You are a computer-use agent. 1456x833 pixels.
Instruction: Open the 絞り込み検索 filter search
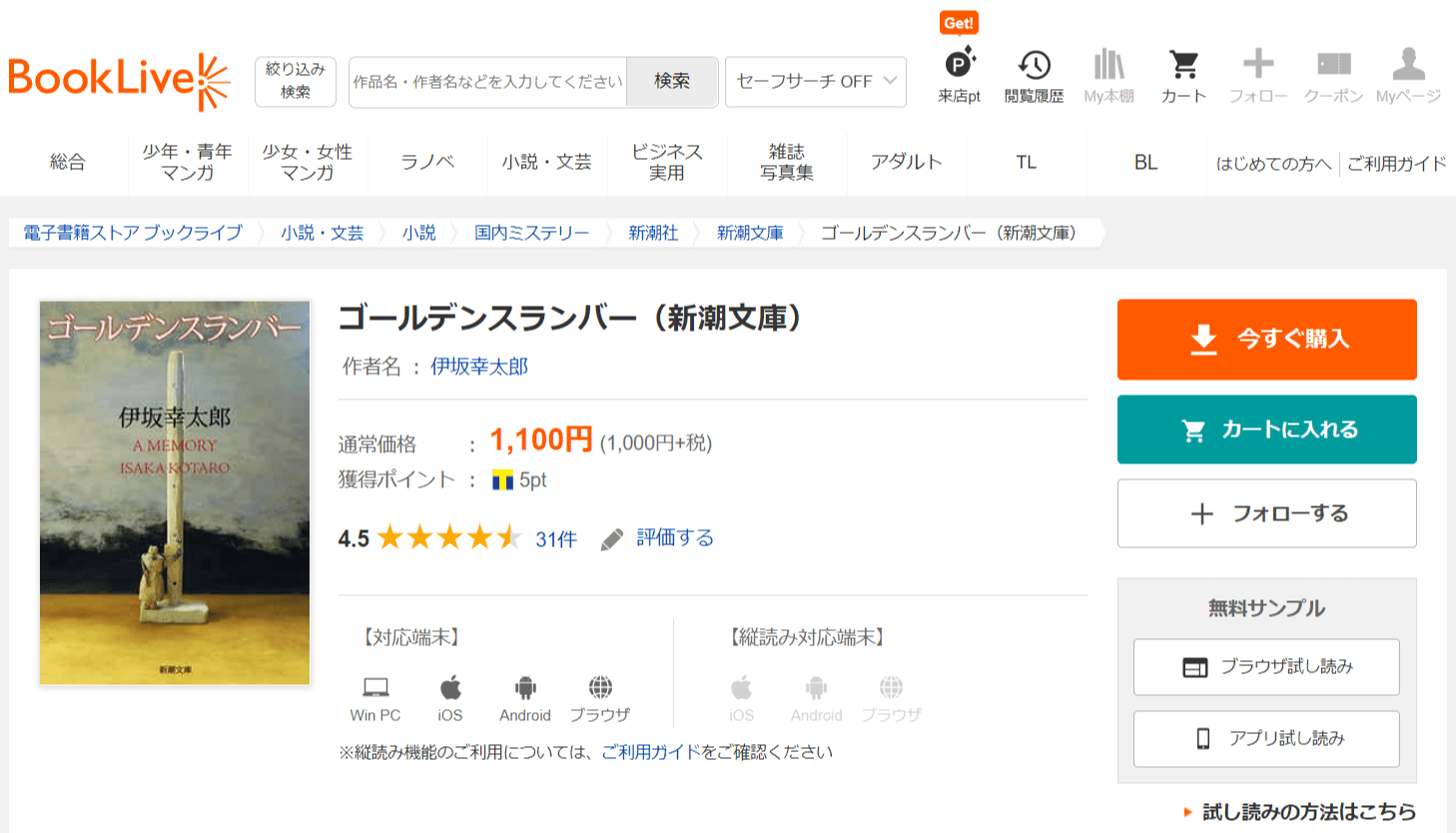pyautogui.click(x=295, y=81)
